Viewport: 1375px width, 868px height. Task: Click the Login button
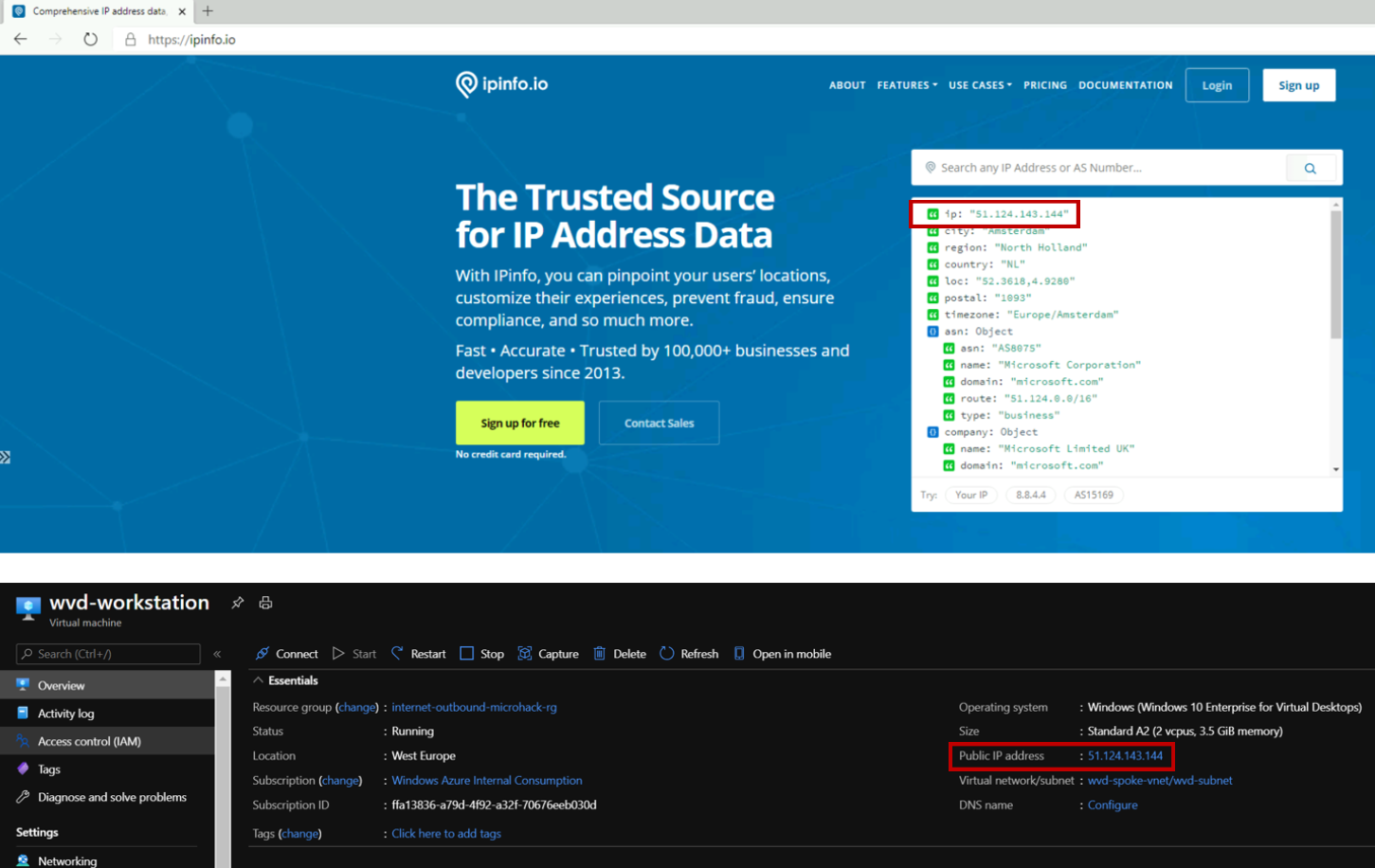click(x=1217, y=85)
